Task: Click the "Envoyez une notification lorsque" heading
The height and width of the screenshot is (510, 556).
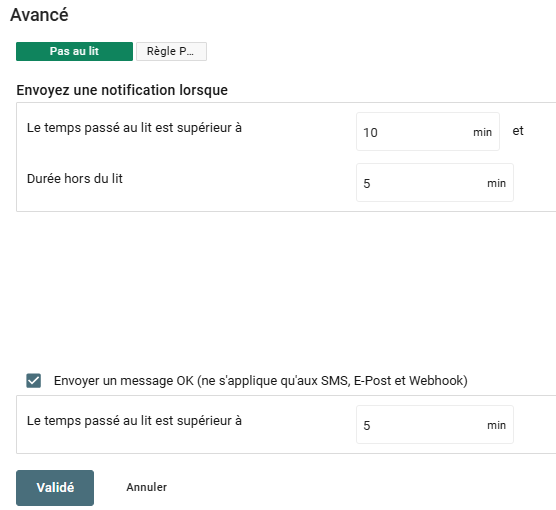Action: click(x=122, y=90)
